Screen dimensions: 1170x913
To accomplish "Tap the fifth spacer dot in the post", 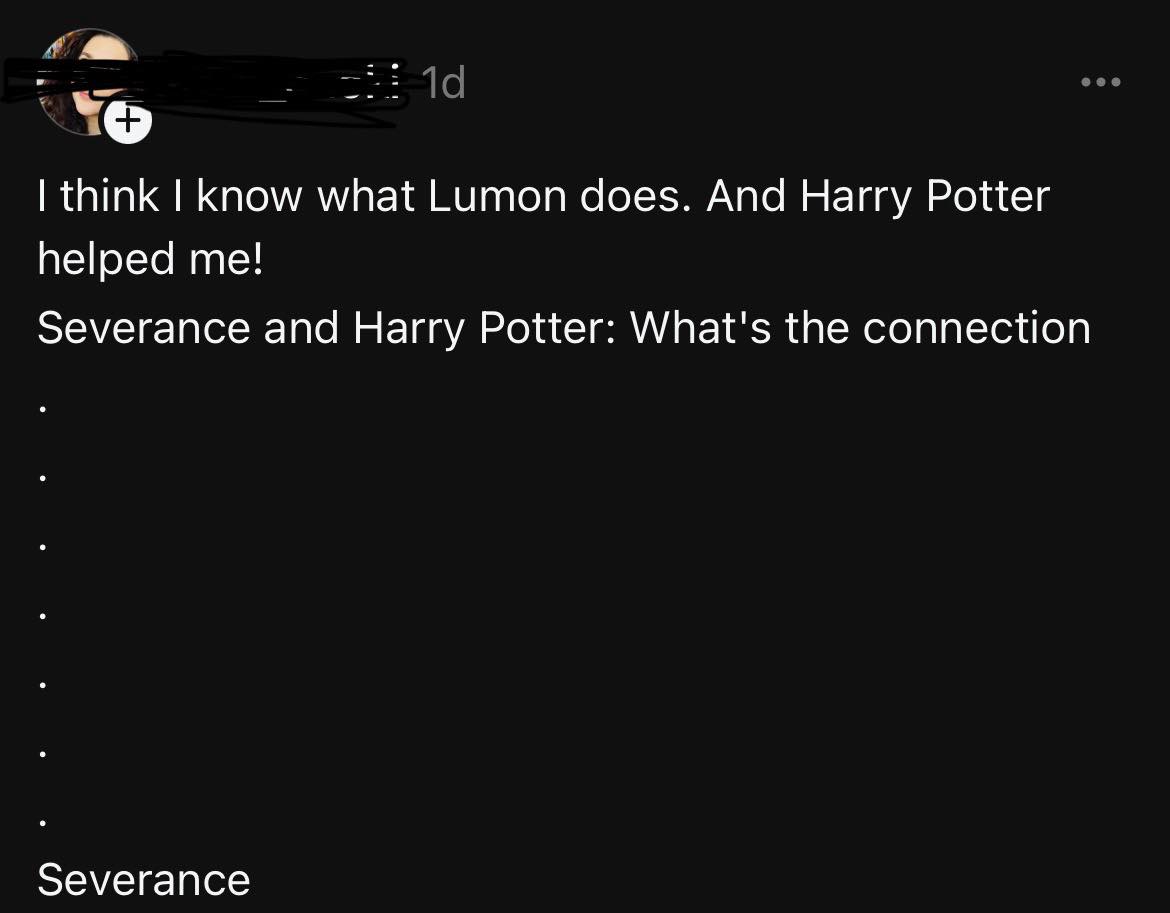I will point(42,685).
